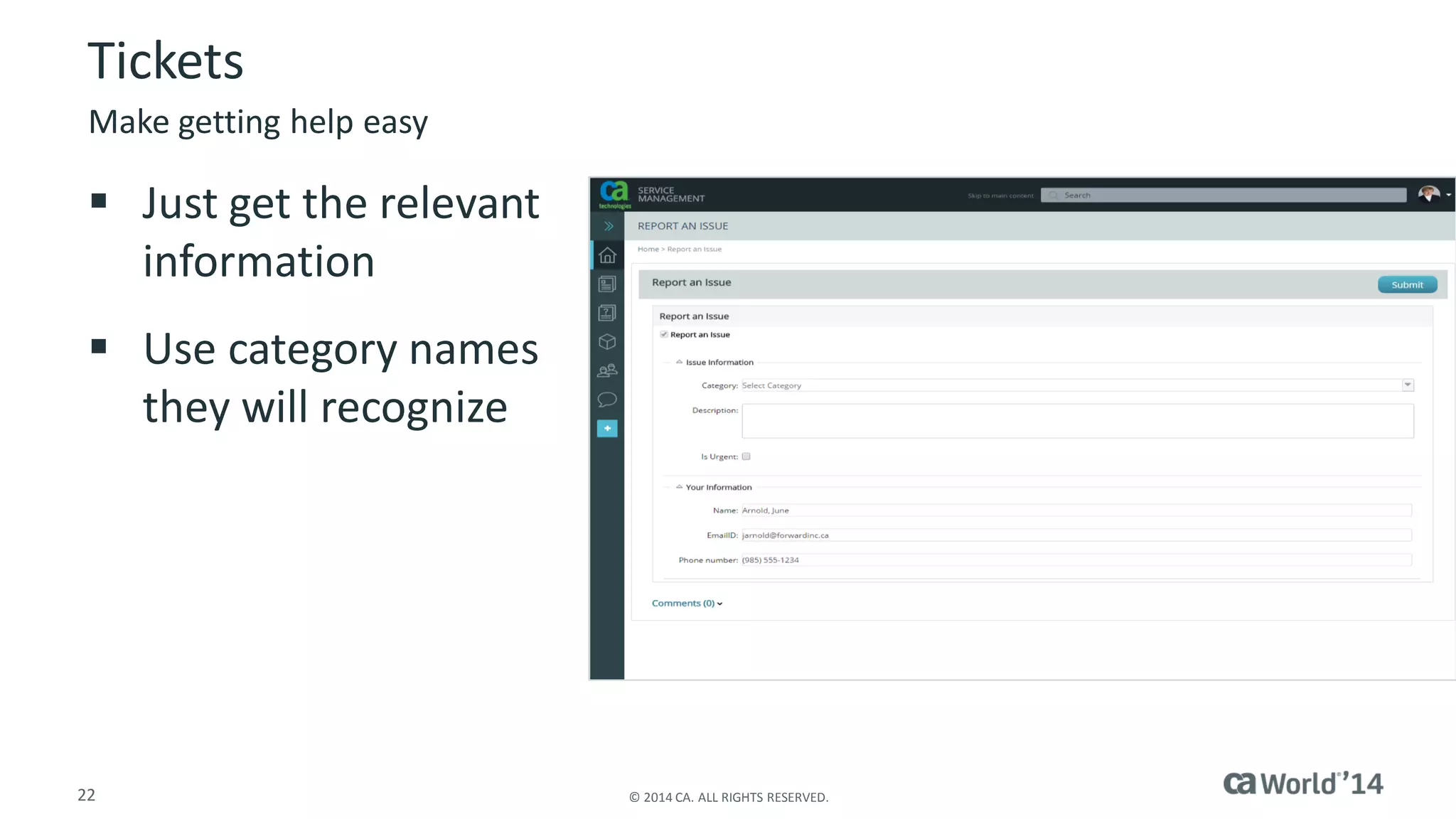Open the catalog cube icon

[607, 342]
